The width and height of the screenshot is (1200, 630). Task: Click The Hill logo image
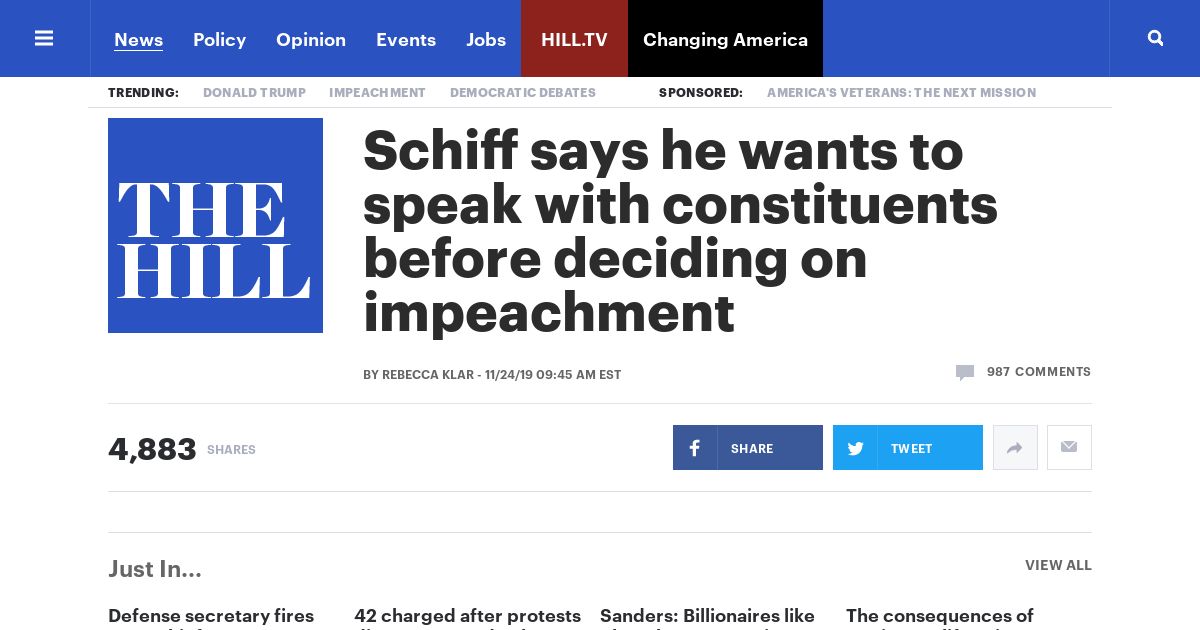click(215, 225)
